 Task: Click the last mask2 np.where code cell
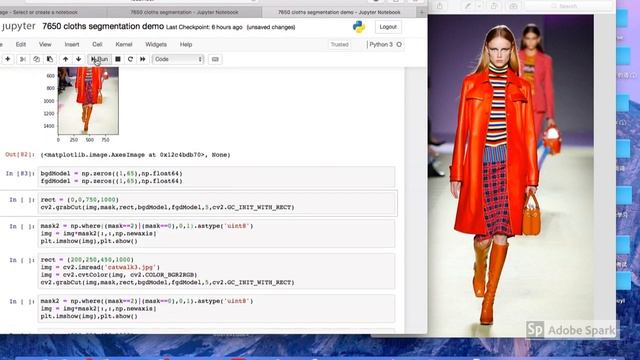point(216,309)
